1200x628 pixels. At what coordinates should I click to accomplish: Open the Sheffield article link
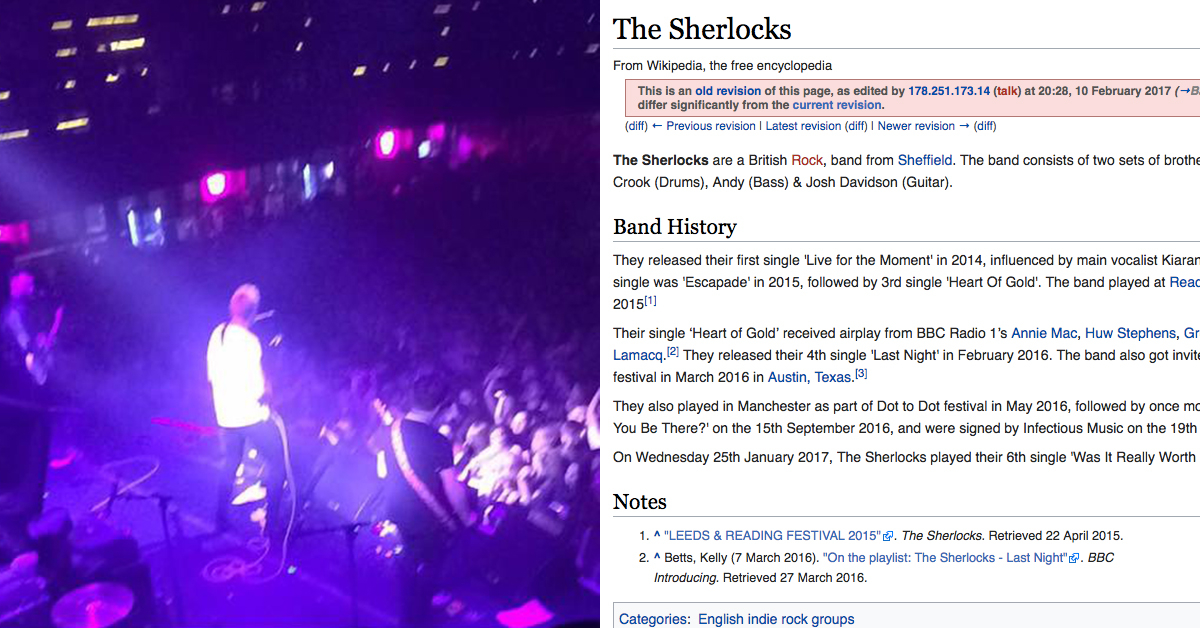(925, 160)
